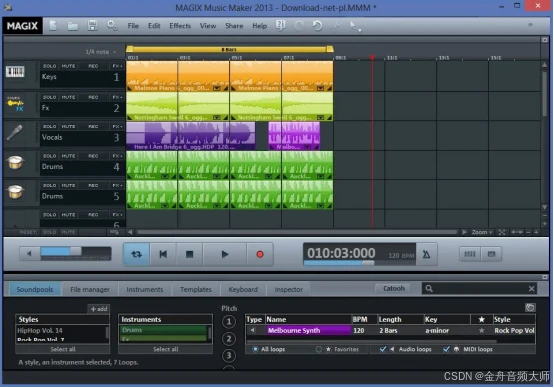
Task: Click the Soundpools refresh icon
Action: coord(530,307)
